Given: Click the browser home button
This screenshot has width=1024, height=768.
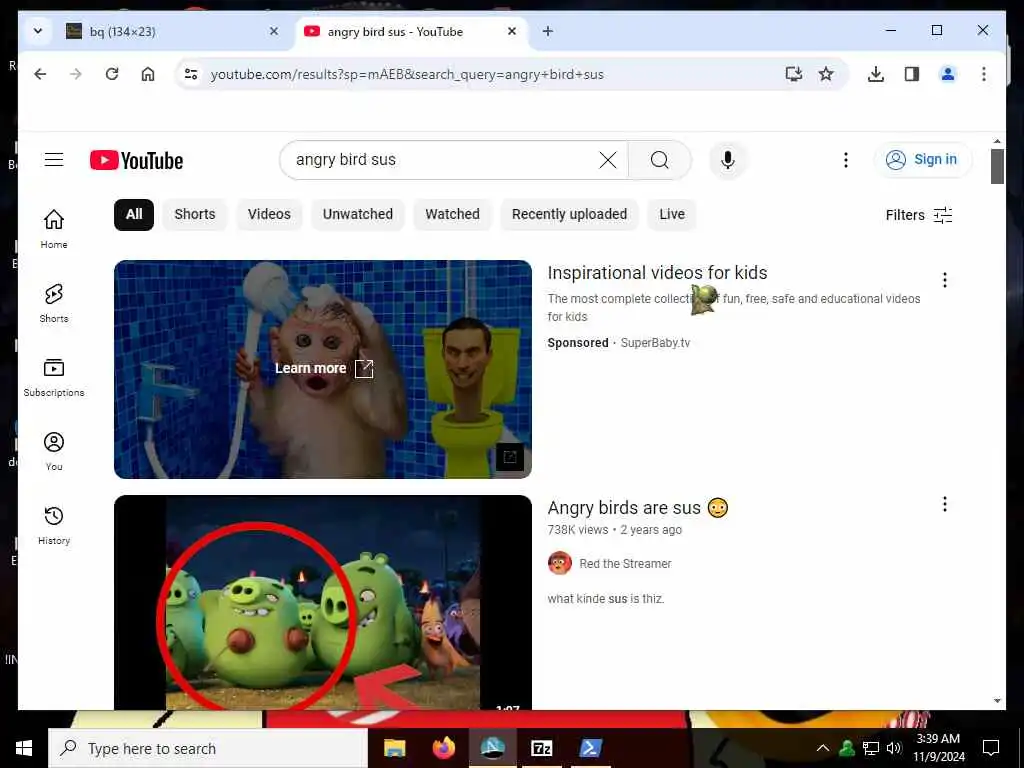Looking at the screenshot, I should tap(148, 74).
